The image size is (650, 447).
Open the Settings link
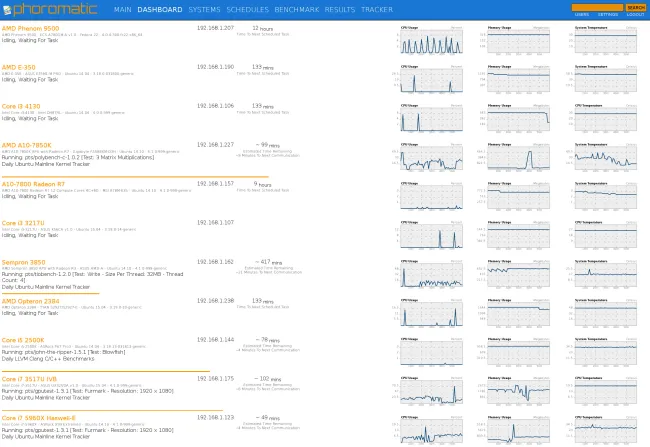point(608,15)
